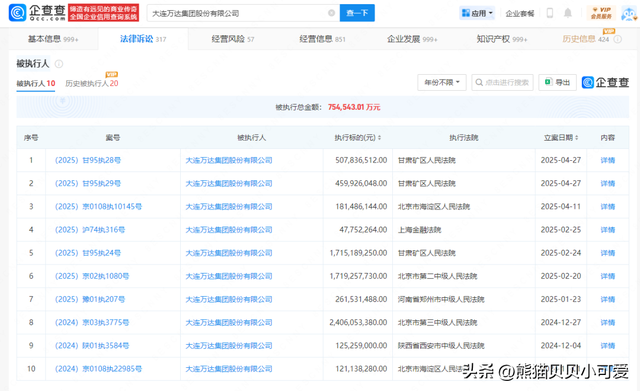Click the date 2024-12-04
Image resolution: width=640 pixels, height=391 pixels.
pos(561,346)
